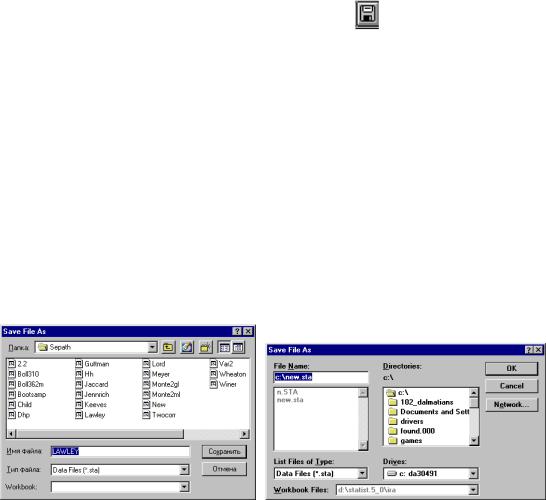Select the Child file icon

(x=12, y=405)
